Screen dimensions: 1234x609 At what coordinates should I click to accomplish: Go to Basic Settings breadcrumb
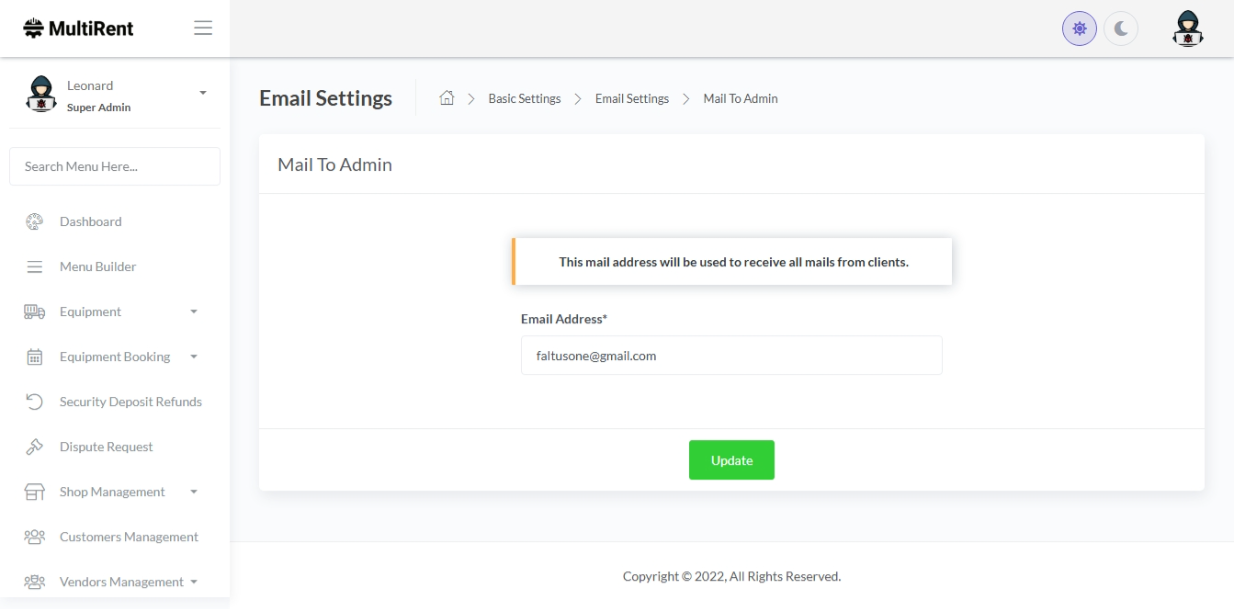pos(524,98)
